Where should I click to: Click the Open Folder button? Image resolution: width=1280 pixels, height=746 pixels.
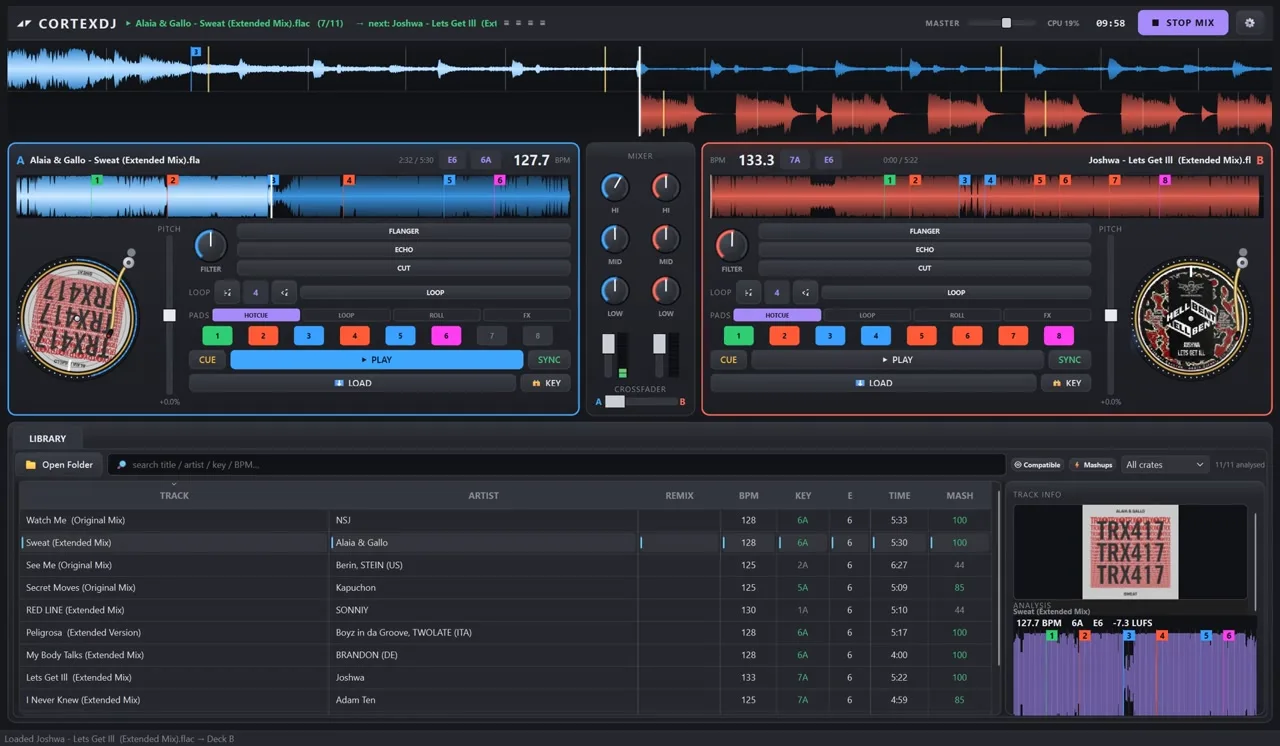point(59,465)
